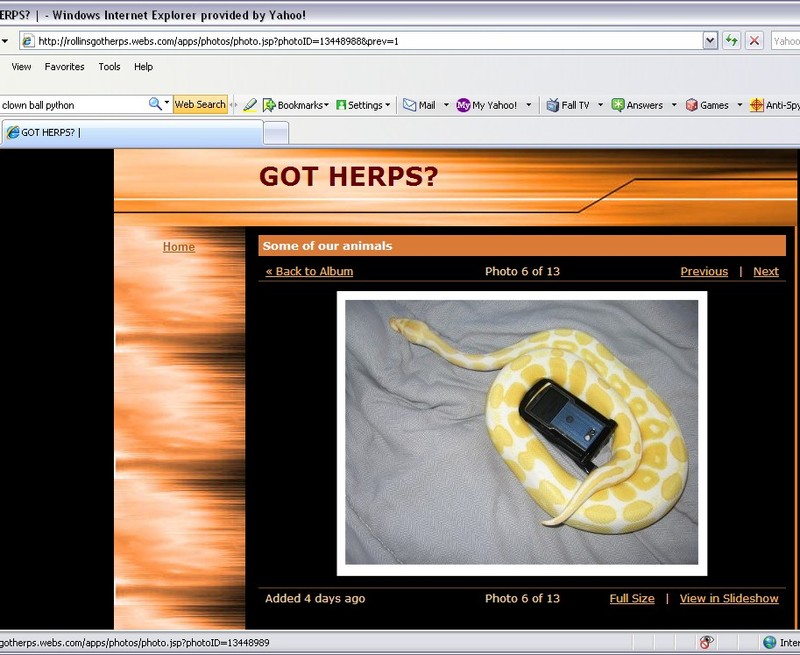Click the Games dice icon

click(691, 105)
